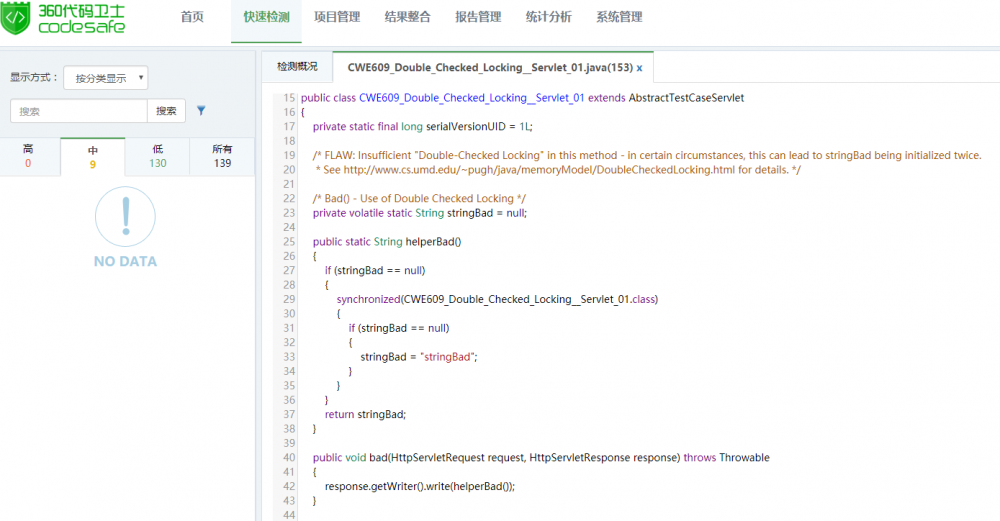Open the 首页 menu

[192, 17]
